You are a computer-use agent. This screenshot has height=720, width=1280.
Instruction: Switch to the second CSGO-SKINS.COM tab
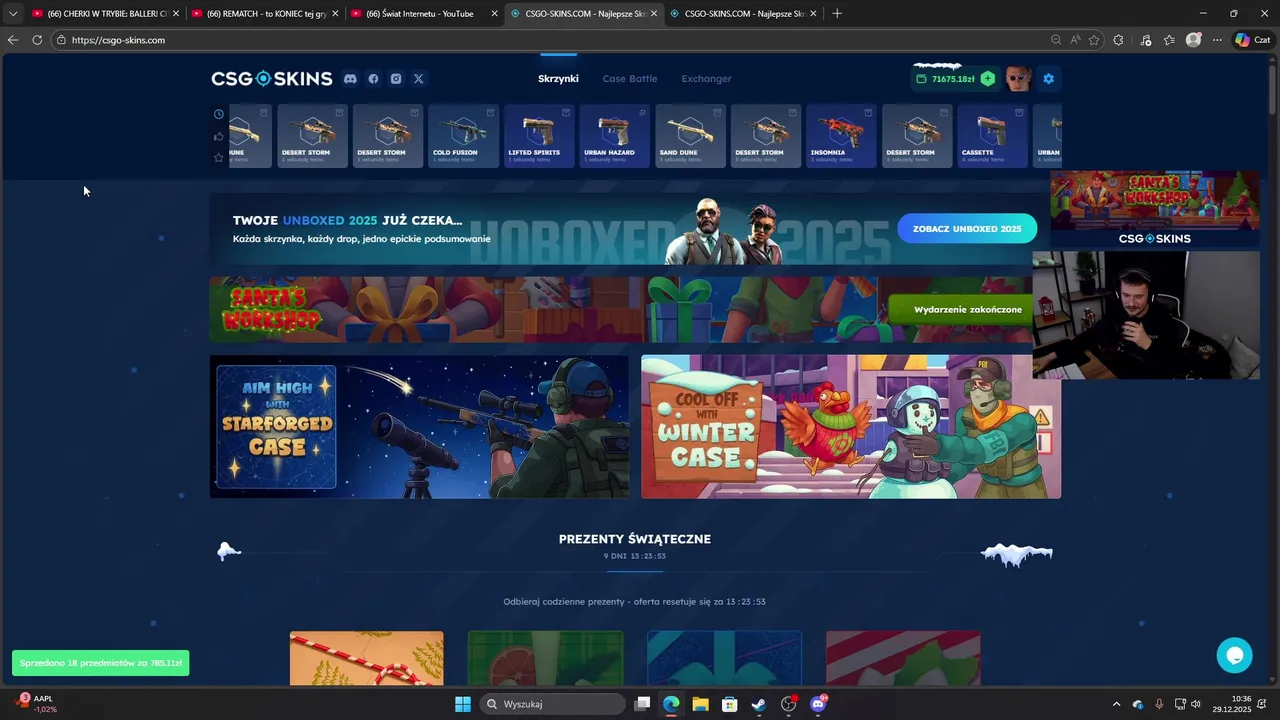[743, 14]
